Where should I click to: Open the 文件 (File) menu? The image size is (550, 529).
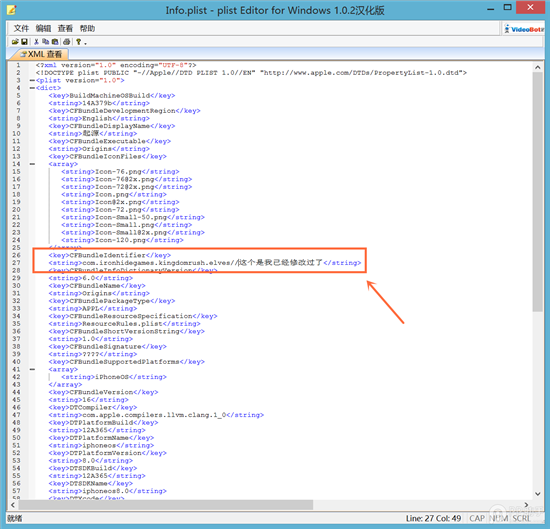click(x=21, y=28)
